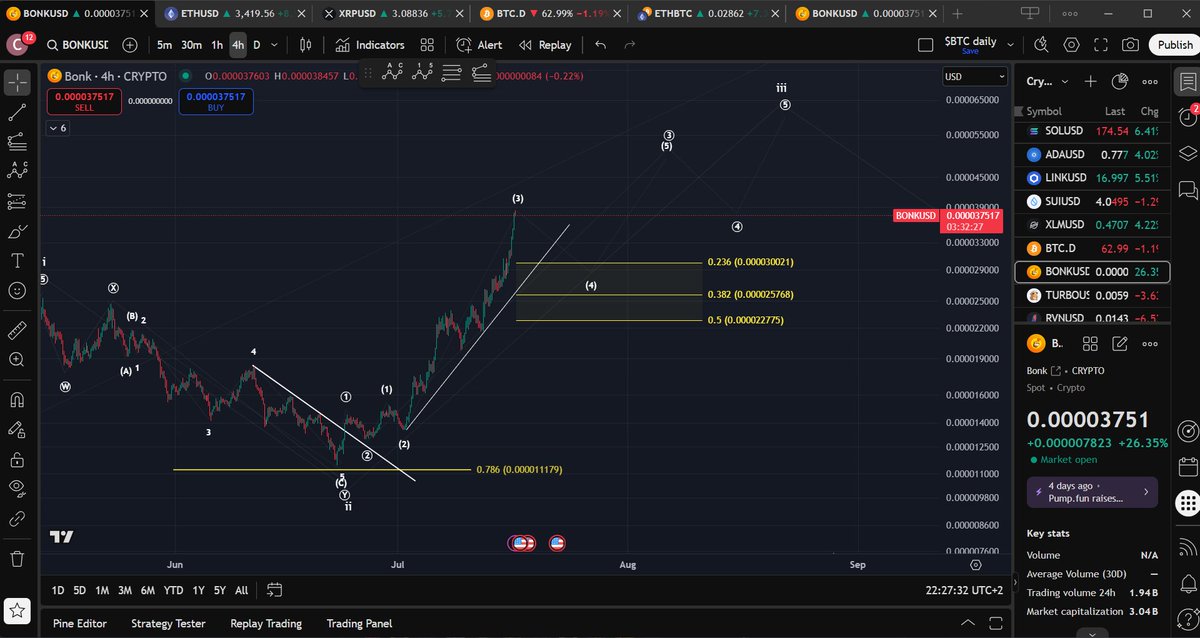Open watchlist advanced view pie icon
This screenshot has height=638, width=1200.
1122,82
